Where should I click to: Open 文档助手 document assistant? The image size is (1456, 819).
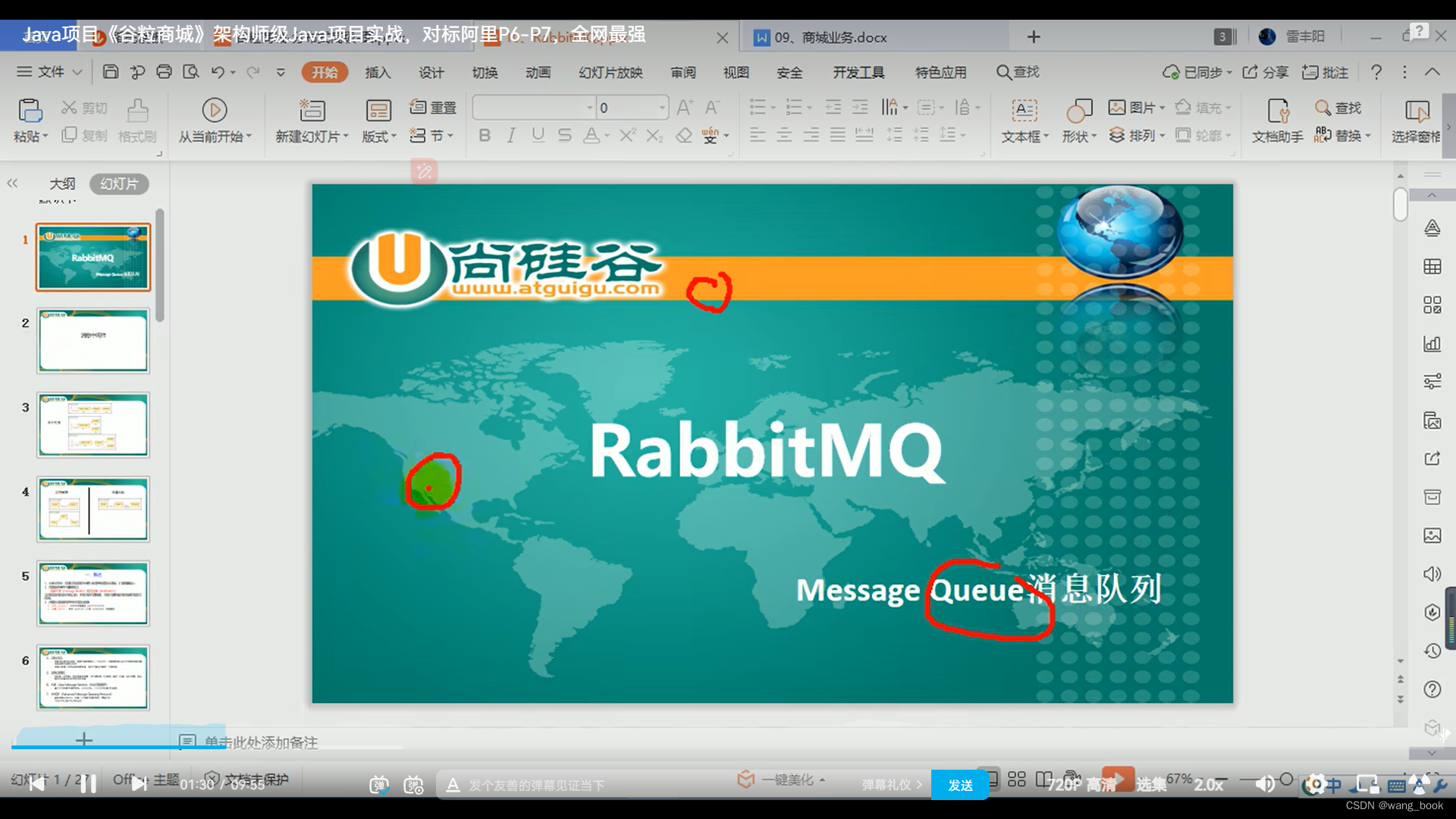click(x=1278, y=120)
